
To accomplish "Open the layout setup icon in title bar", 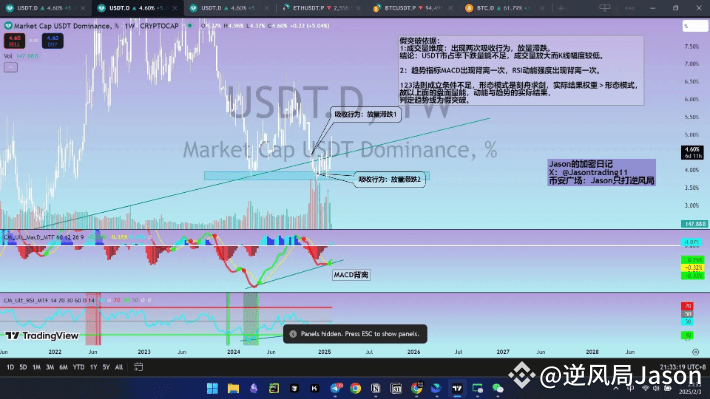I will 604,8.
